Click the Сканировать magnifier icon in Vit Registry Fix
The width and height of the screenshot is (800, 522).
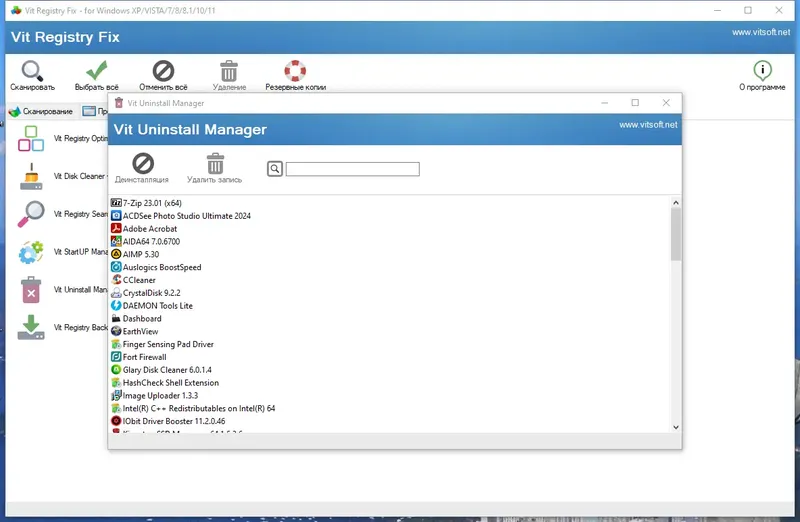pos(32,71)
